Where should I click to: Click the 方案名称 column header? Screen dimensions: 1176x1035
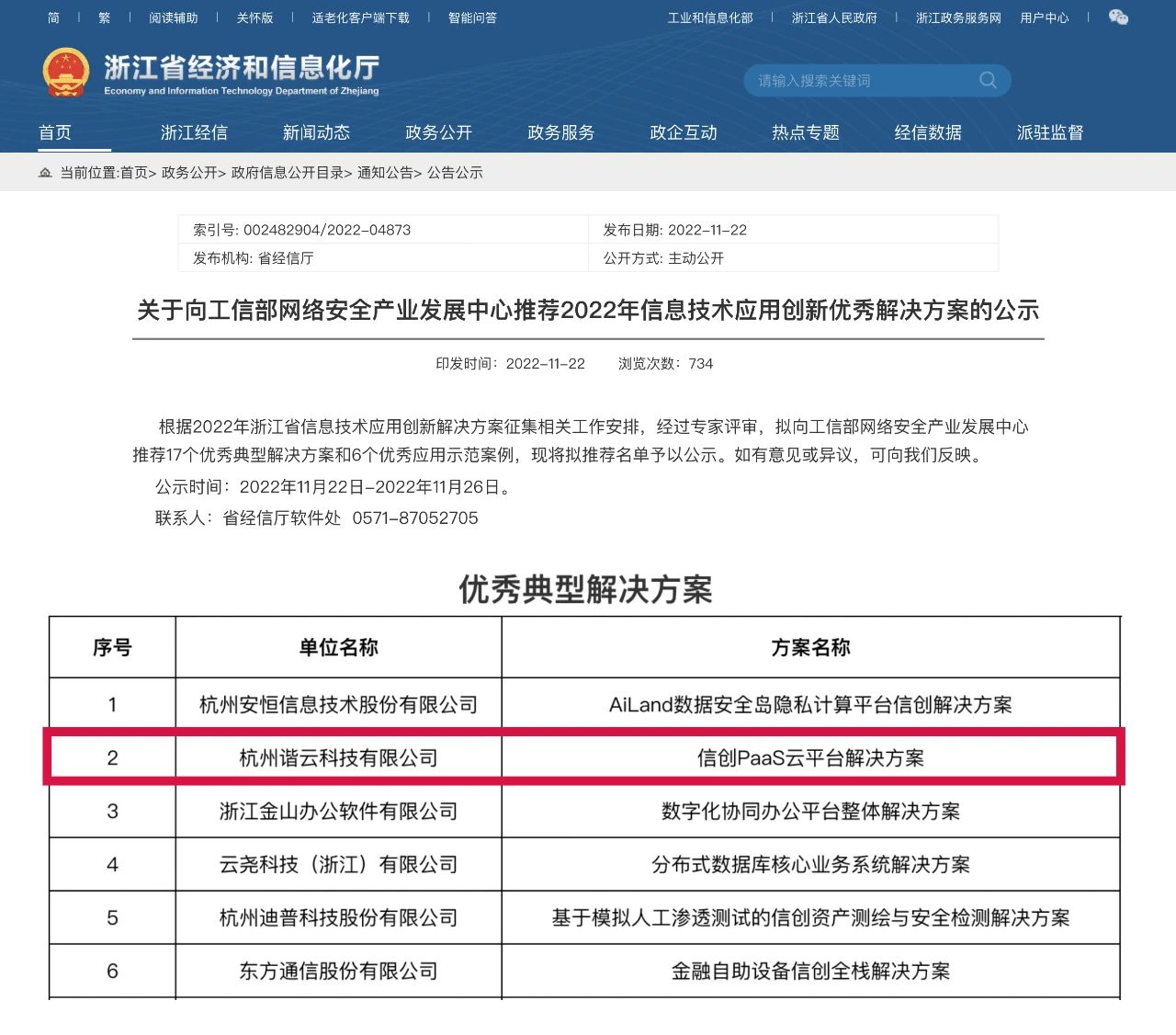point(810,648)
